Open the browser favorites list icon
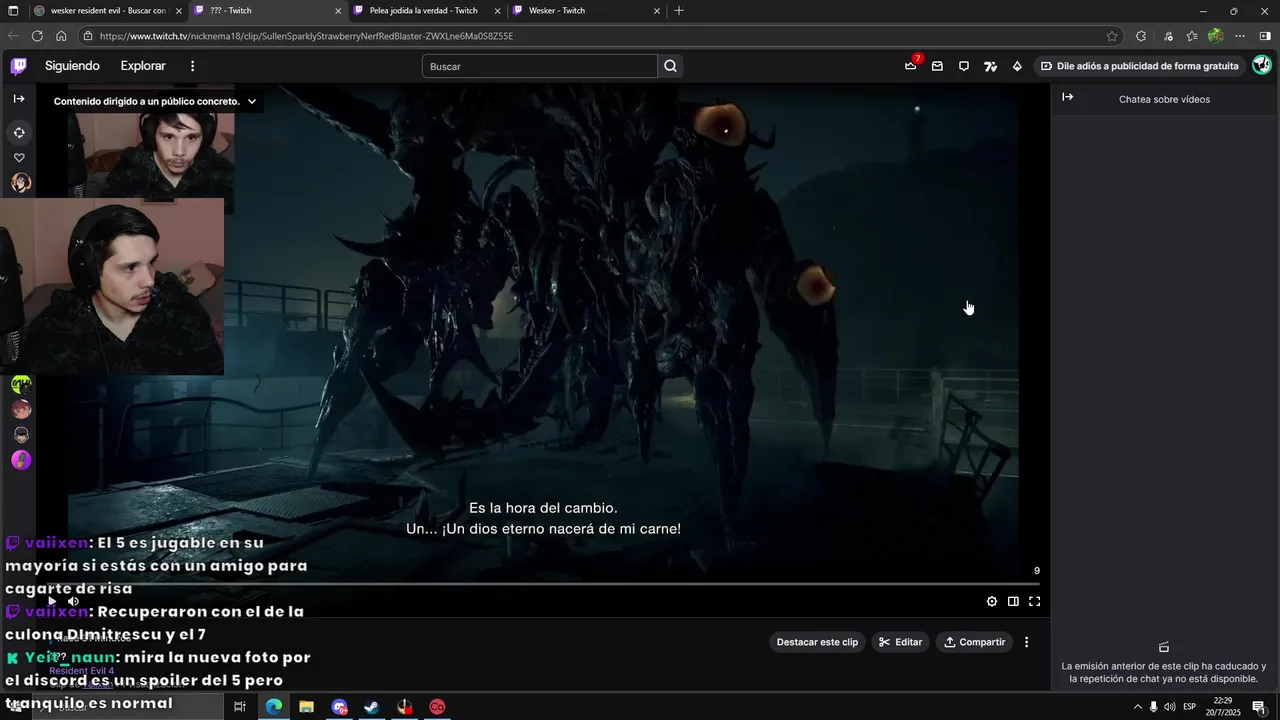The width and height of the screenshot is (1280, 720). [x=1192, y=36]
